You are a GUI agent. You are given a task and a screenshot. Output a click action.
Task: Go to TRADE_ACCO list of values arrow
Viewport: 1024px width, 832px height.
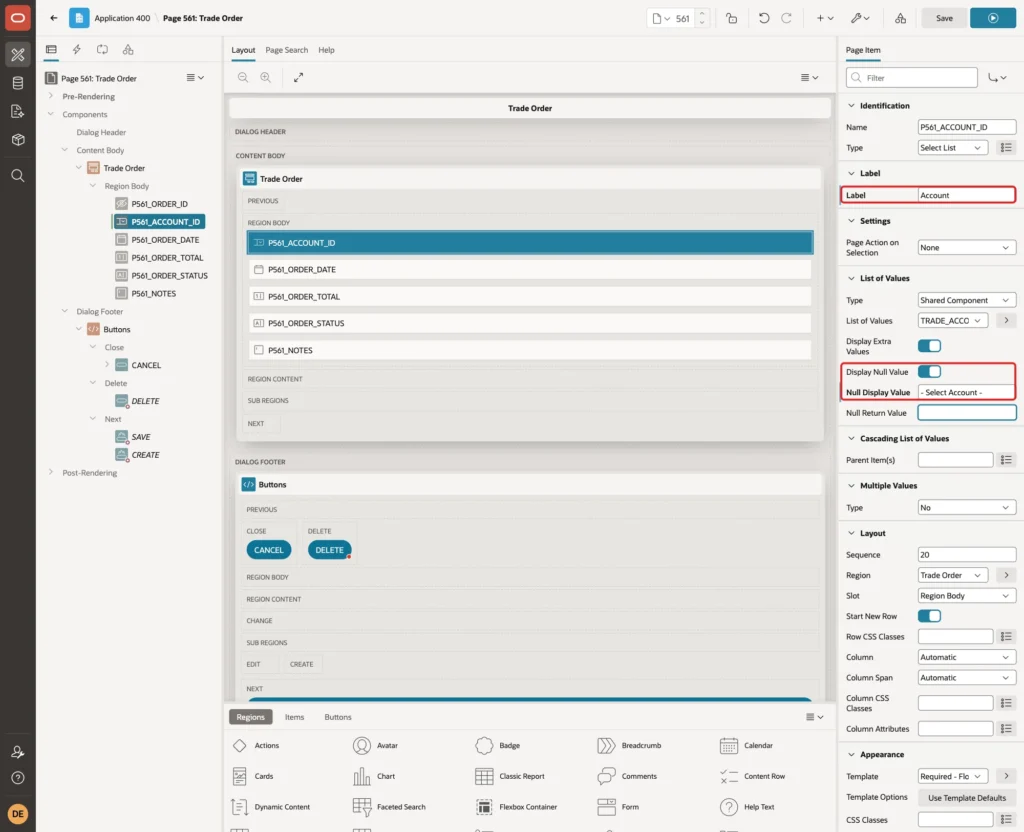1006,321
